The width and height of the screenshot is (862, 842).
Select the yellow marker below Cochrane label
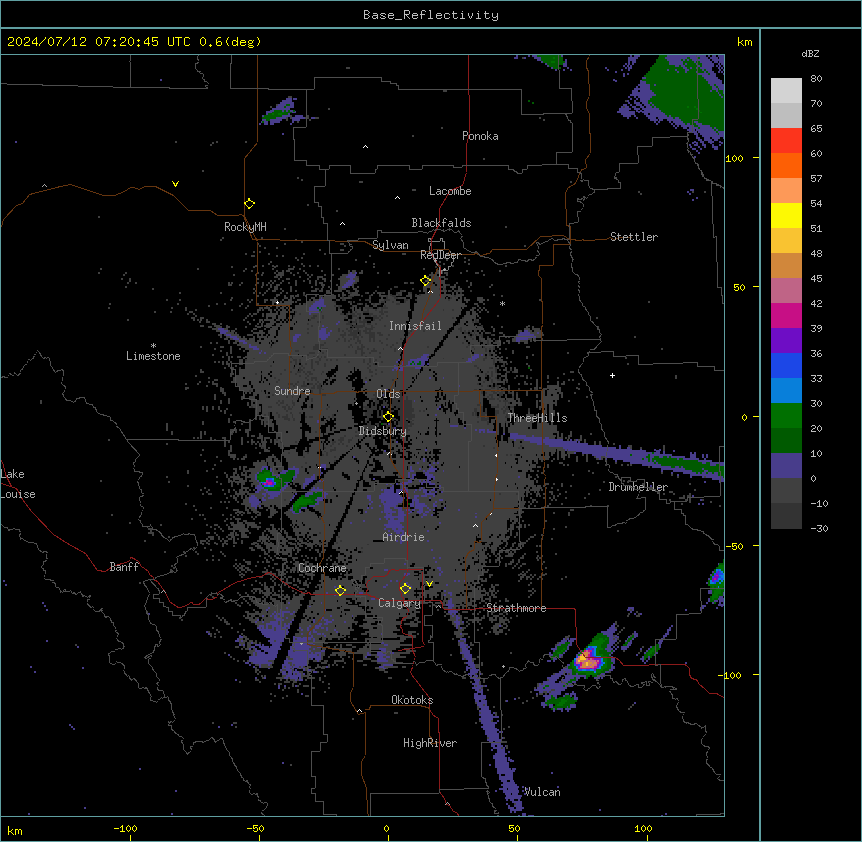340,591
